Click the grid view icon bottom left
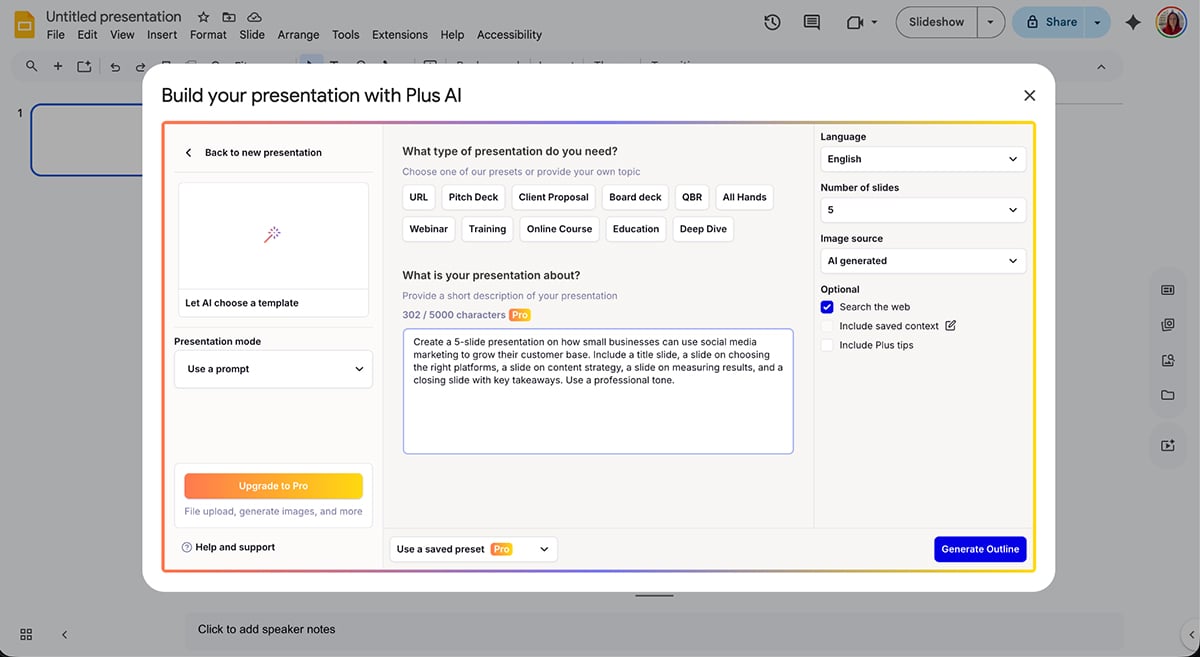This screenshot has height=657, width=1200. [x=26, y=634]
